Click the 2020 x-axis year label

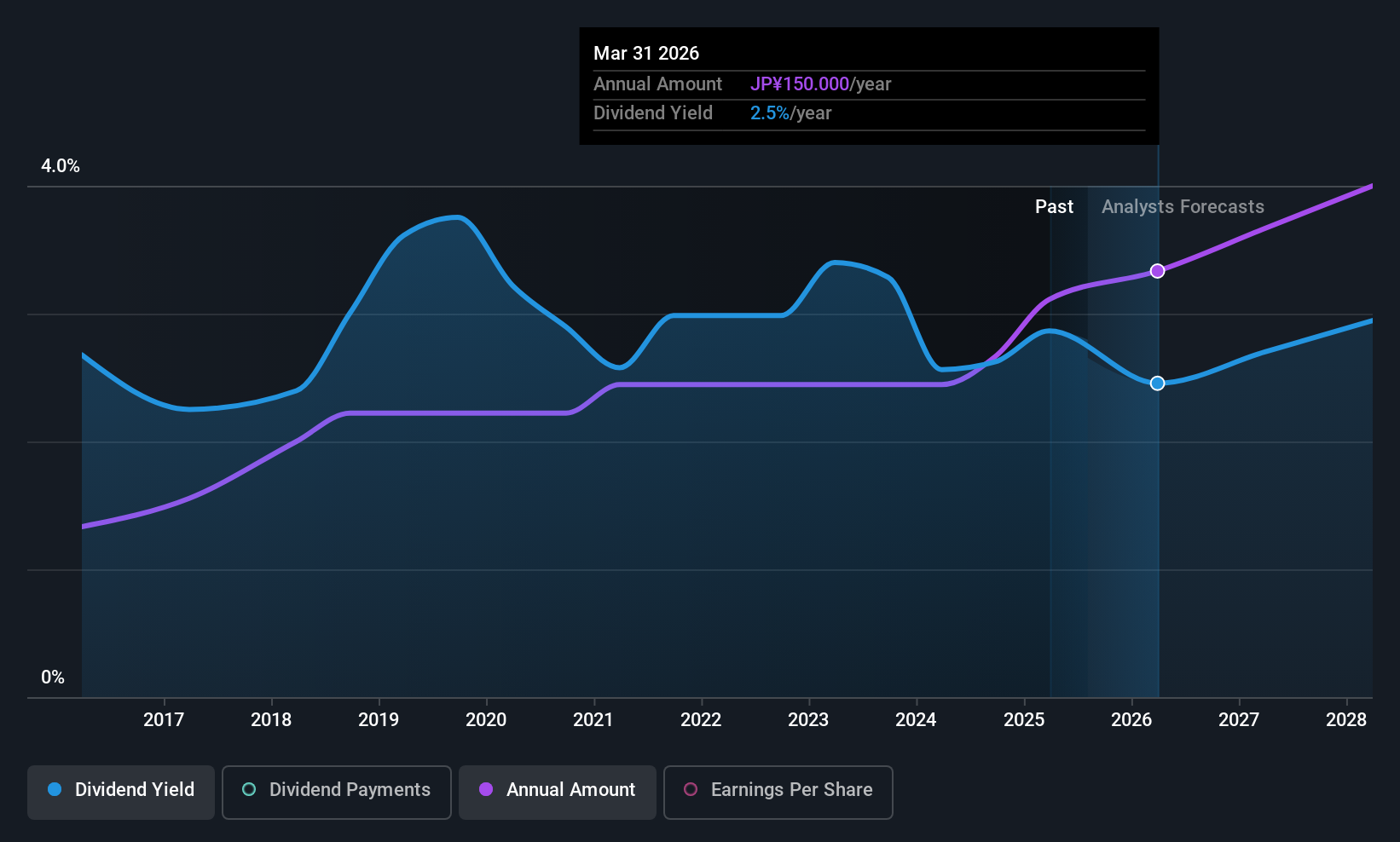point(486,719)
